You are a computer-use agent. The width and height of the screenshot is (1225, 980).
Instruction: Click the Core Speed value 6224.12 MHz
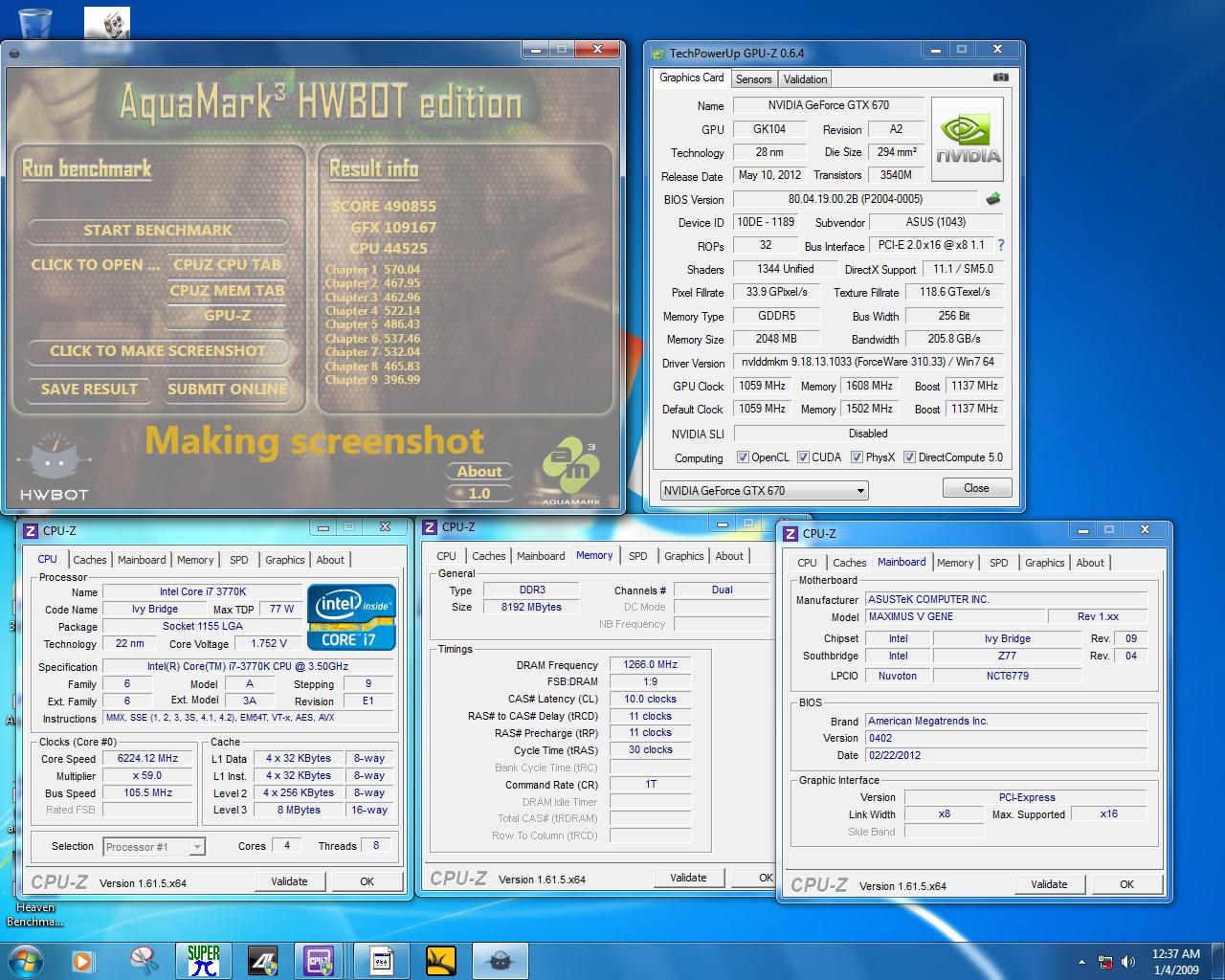click(x=148, y=758)
